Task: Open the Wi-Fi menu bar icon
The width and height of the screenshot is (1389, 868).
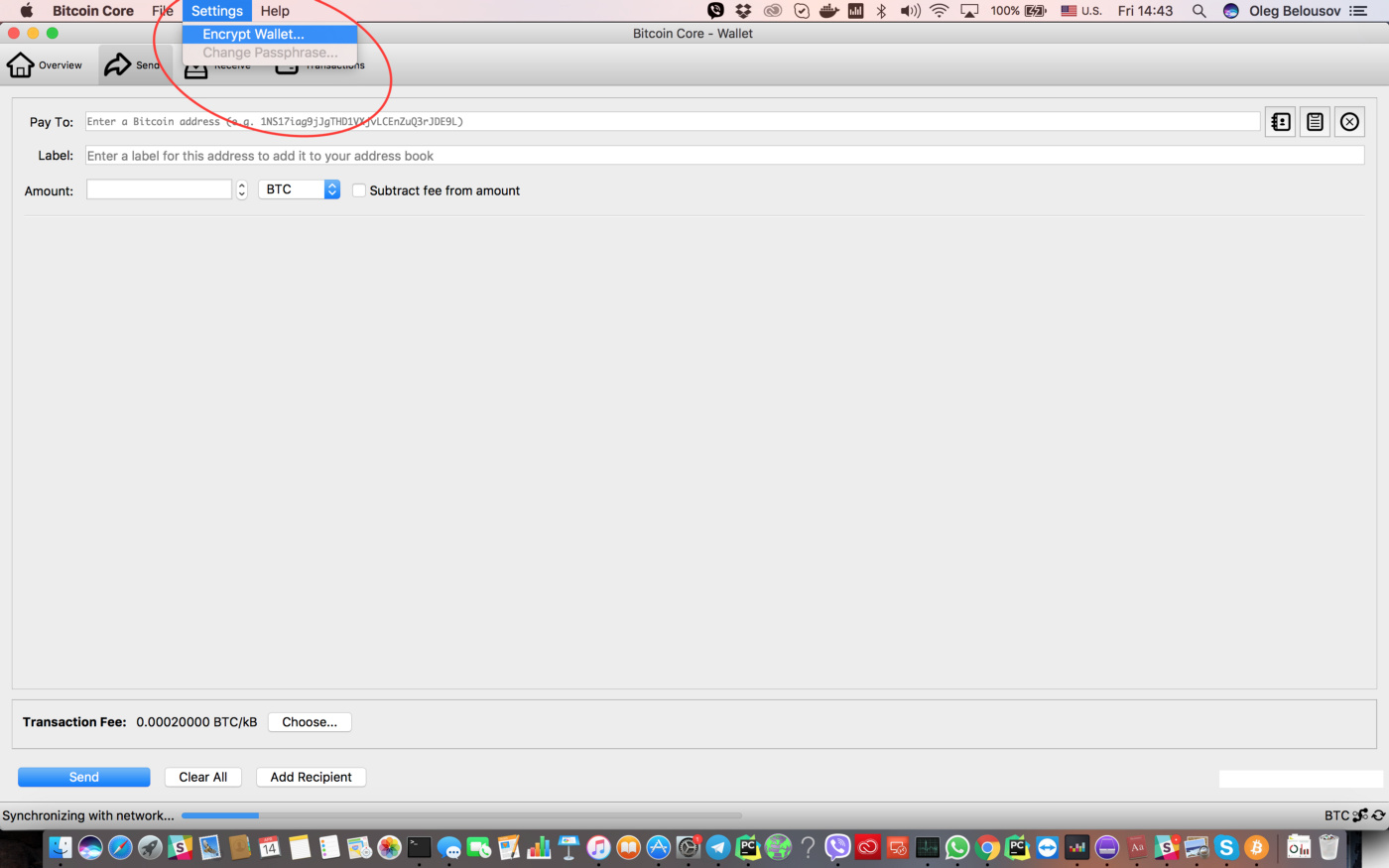Action: tap(939, 11)
